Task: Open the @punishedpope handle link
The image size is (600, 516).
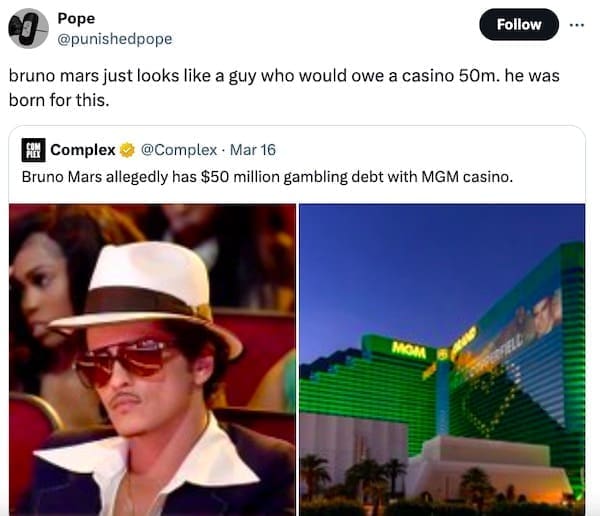Action: [x=115, y=39]
